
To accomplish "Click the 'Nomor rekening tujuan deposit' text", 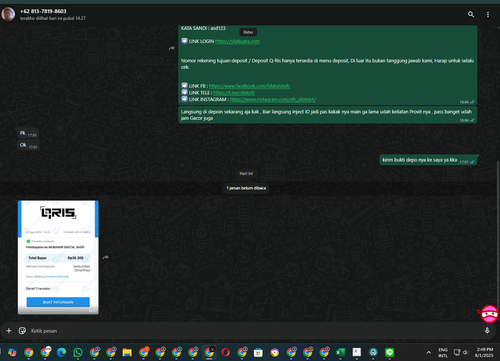I will click(x=327, y=64).
